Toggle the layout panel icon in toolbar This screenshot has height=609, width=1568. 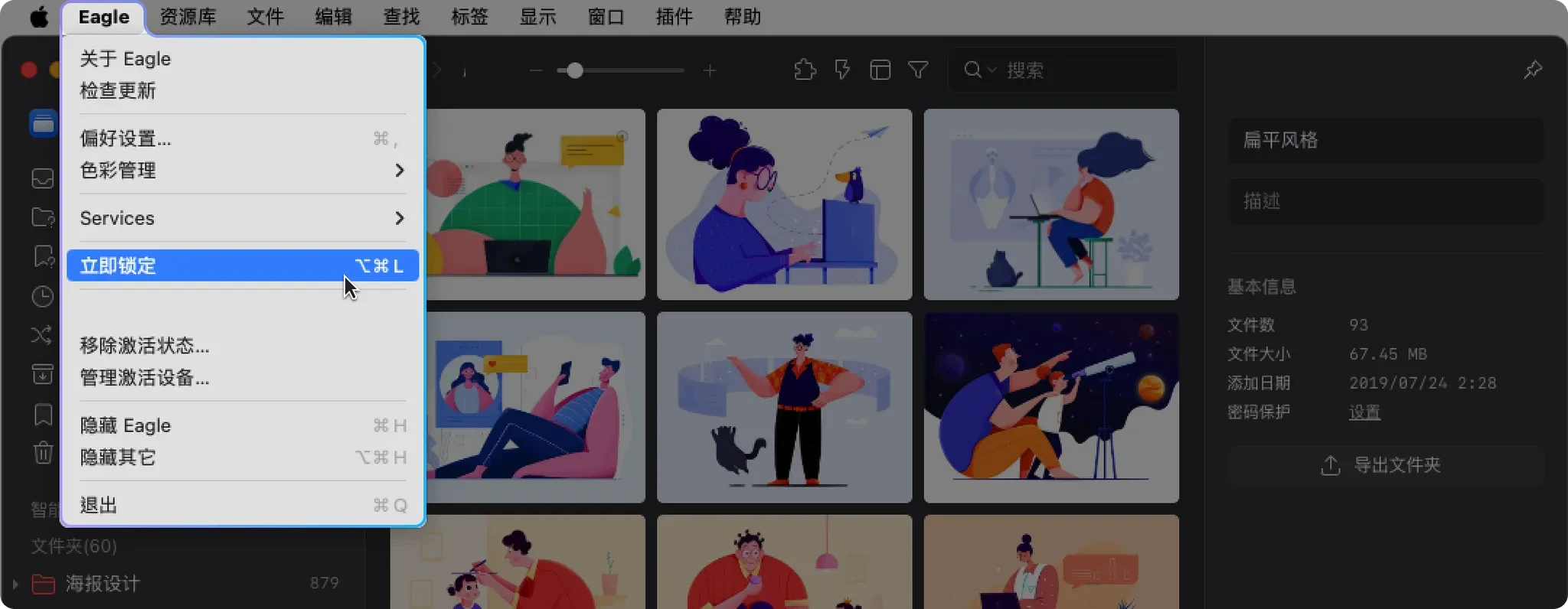click(880, 70)
